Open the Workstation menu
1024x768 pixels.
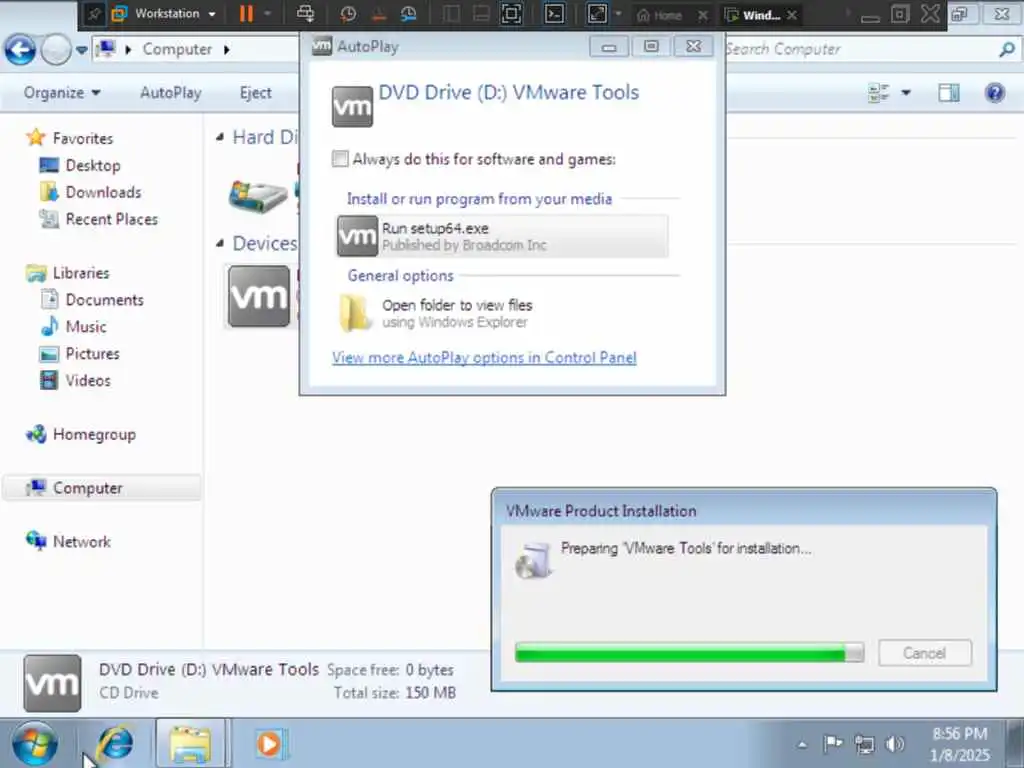coord(164,14)
